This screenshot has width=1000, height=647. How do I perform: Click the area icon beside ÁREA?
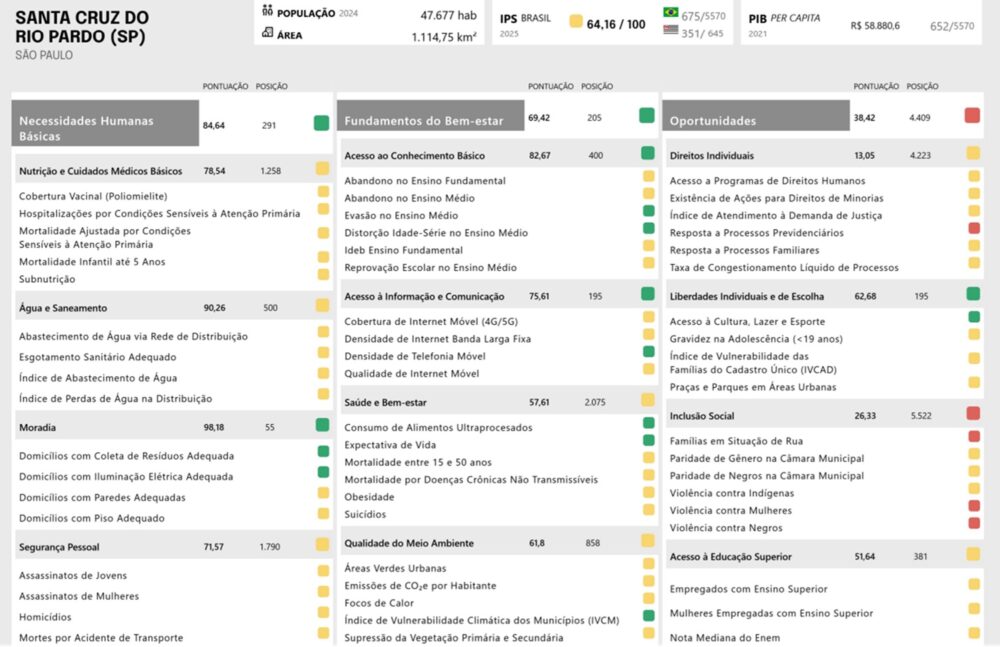pyautogui.click(x=267, y=33)
